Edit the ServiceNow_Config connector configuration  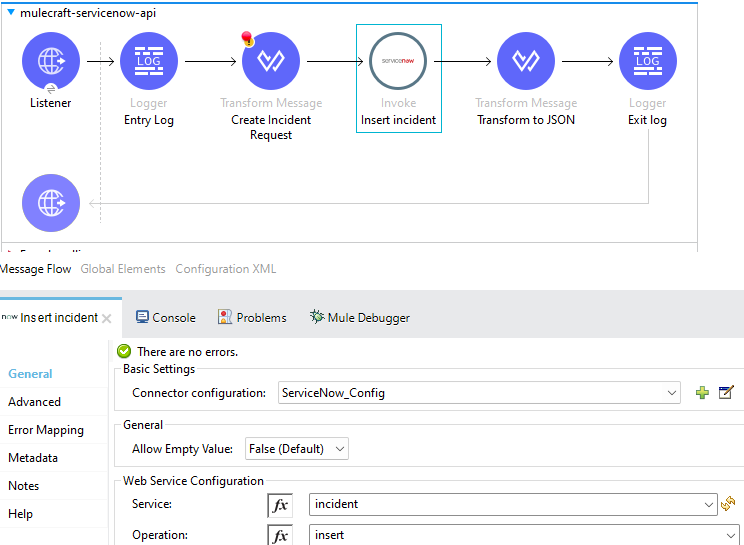[727, 393]
